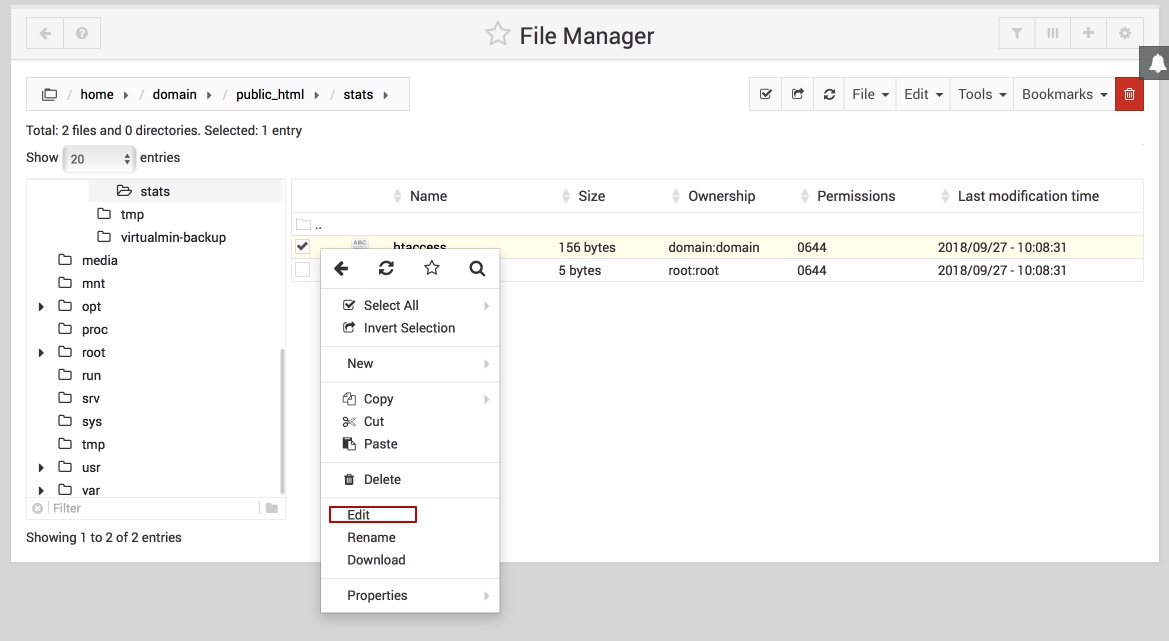1169x641 pixels.
Task: Choose Edit from the context menu
Action: coord(359,515)
